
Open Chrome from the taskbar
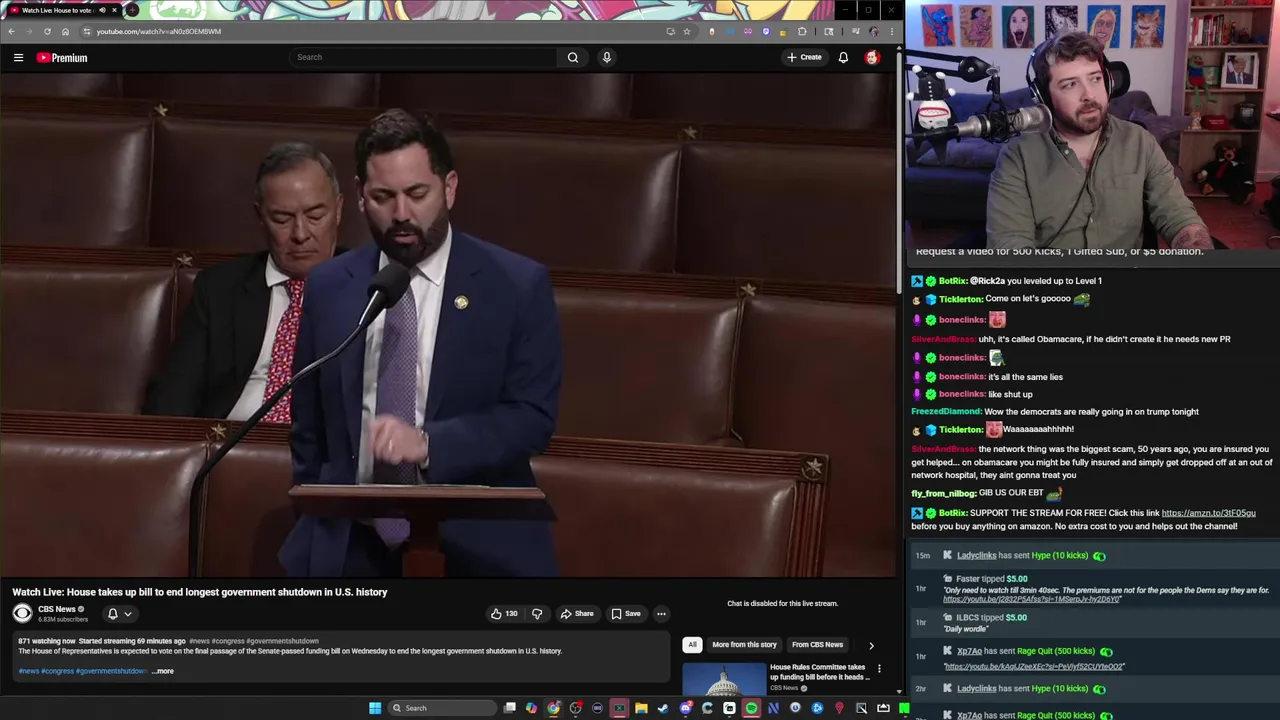[553, 708]
